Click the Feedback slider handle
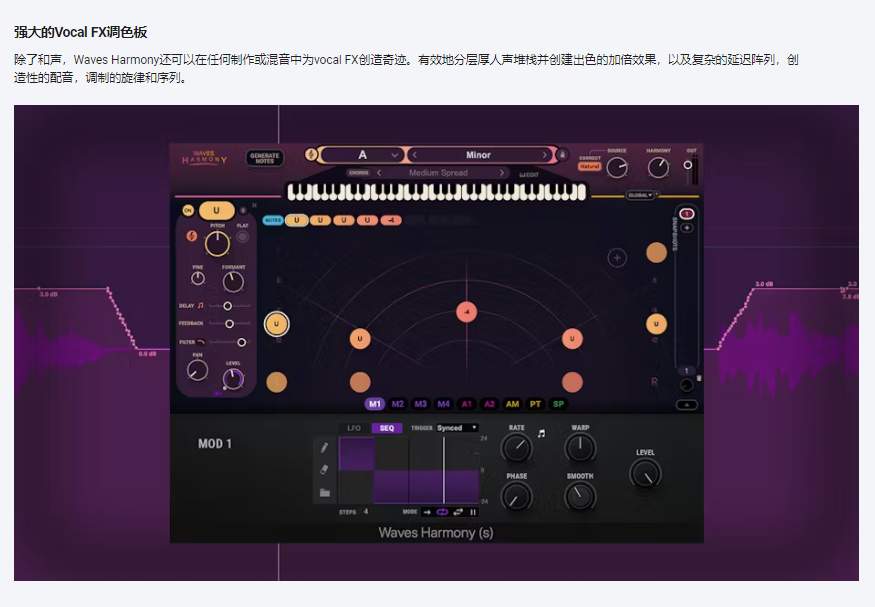The image size is (875, 607). tap(230, 324)
